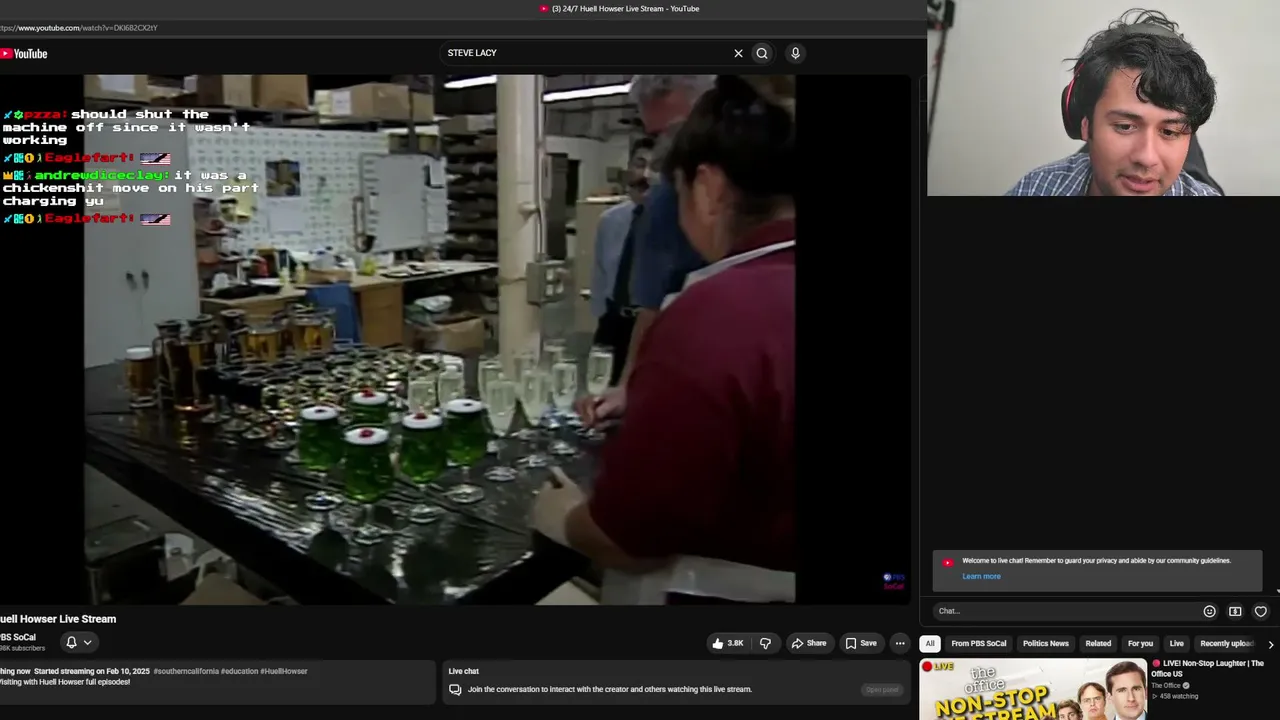Open the emoji picker in chat
The height and width of the screenshot is (720, 1280).
(1209, 611)
